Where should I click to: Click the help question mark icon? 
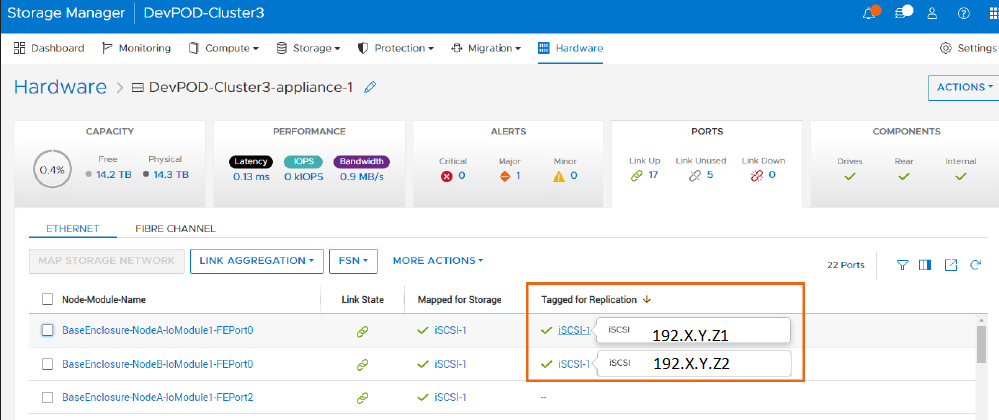point(964,14)
